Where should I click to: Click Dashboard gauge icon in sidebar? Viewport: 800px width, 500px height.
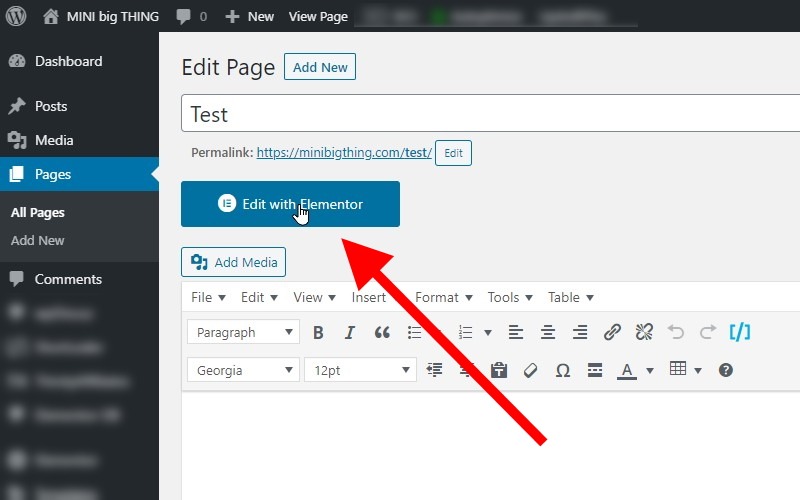click(17, 61)
